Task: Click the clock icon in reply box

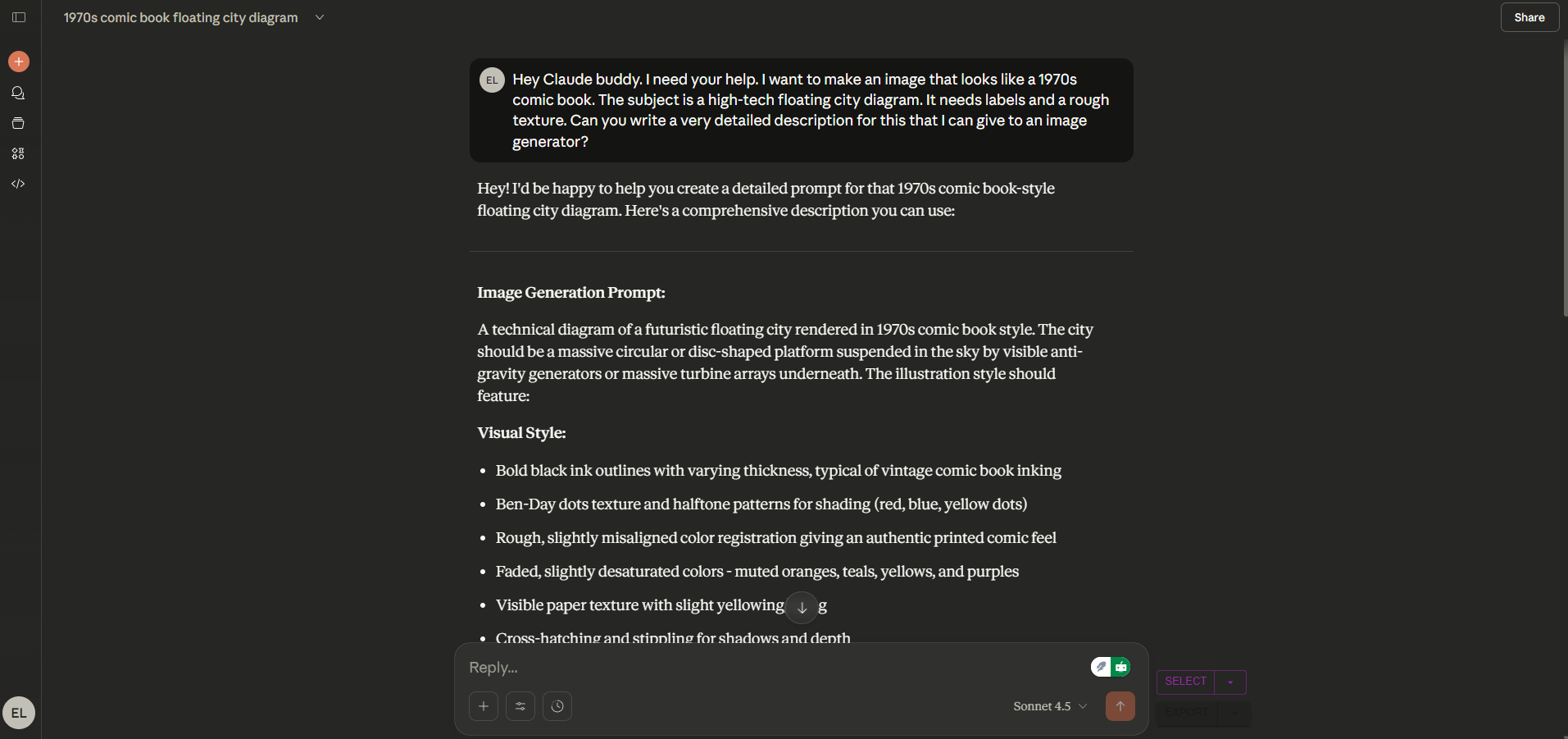Action: click(557, 706)
